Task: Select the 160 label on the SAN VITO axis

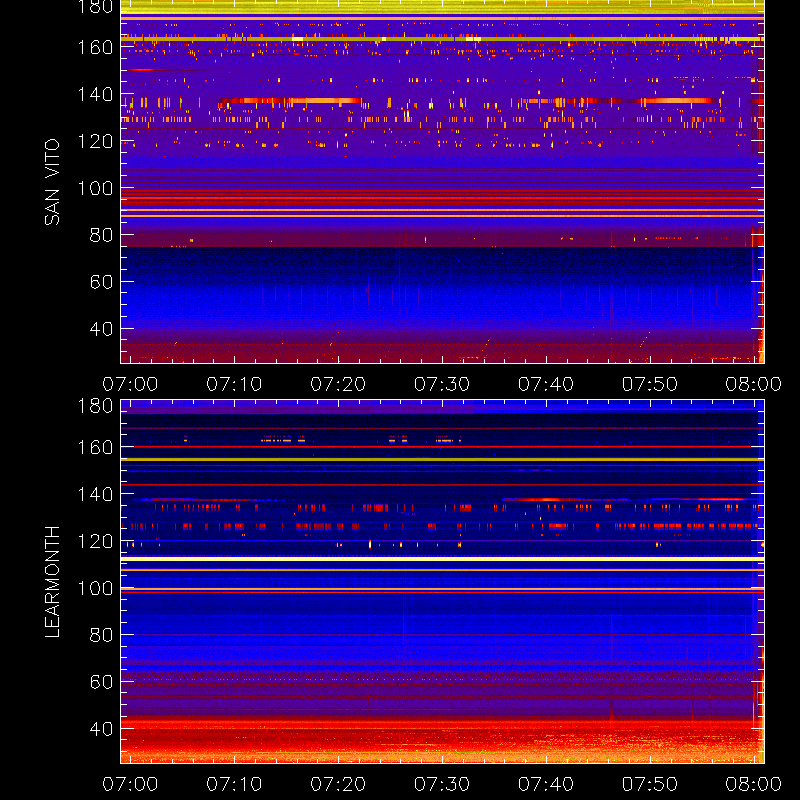Action: (x=95, y=47)
